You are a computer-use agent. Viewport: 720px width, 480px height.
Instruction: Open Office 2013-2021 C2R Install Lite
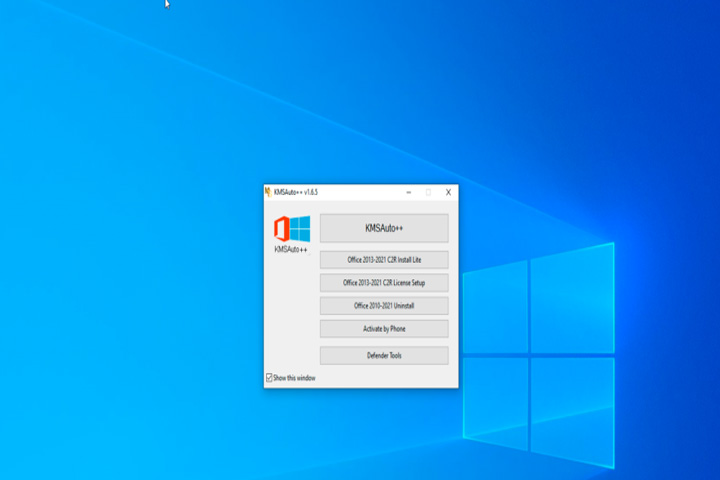tap(384, 260)
